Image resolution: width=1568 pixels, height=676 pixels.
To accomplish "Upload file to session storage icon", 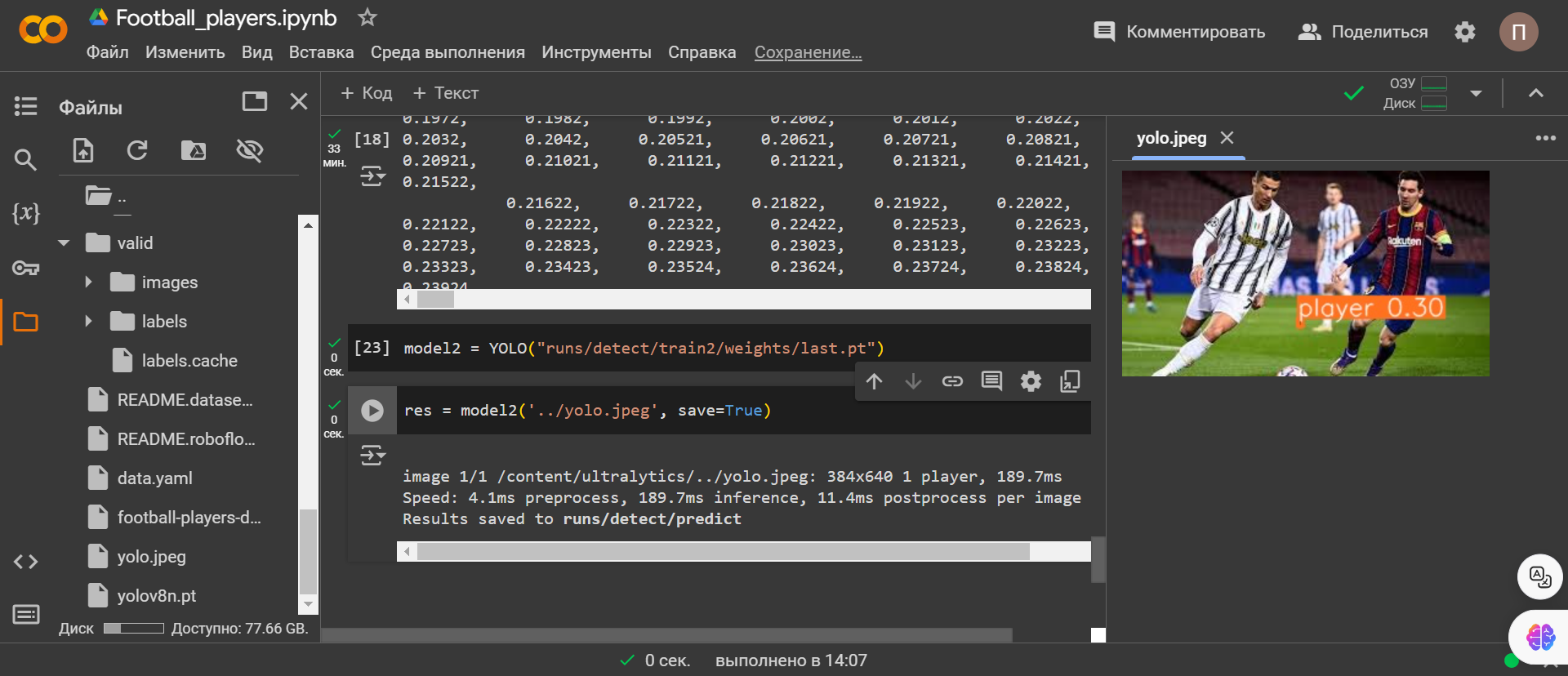I will (83, 150).
